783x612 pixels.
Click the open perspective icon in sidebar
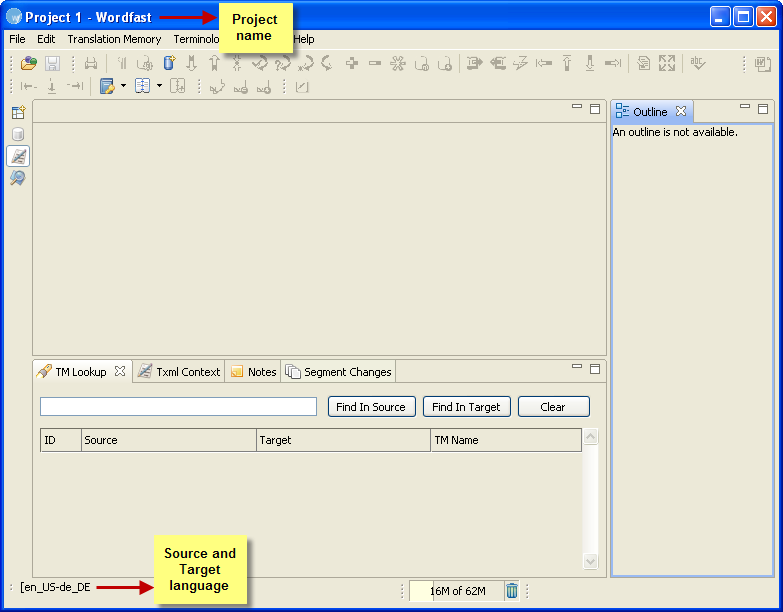click(x=18, y=112)
